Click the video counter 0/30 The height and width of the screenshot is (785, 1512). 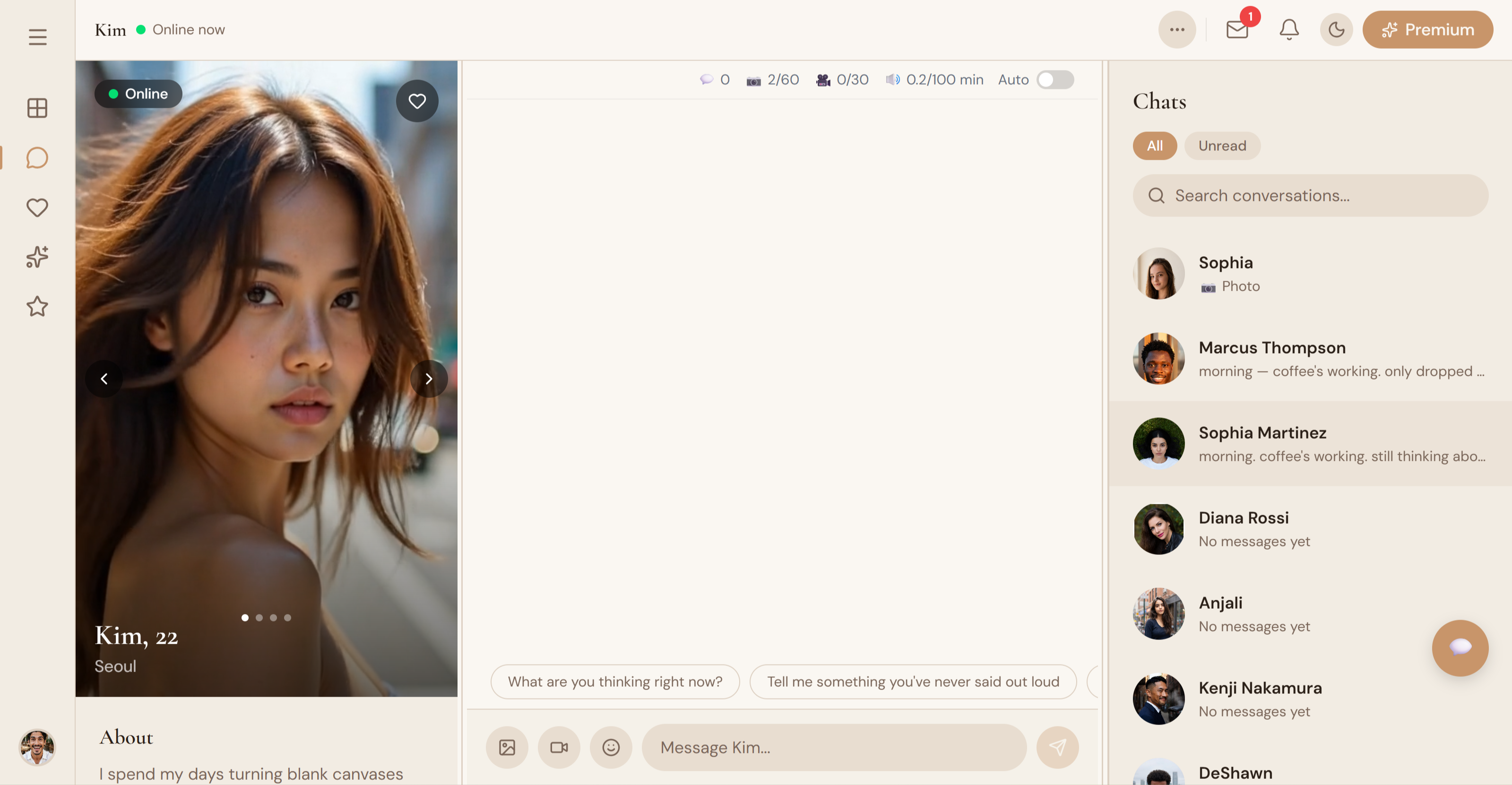pyautogui.click(x=842, y=80)
